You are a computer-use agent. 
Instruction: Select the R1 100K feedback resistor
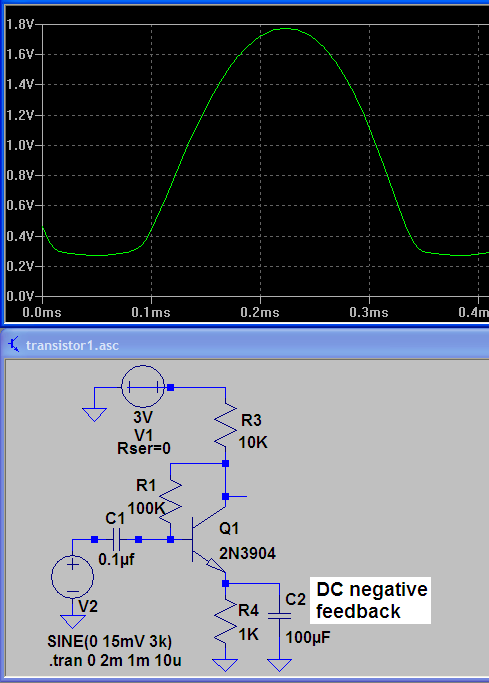(x=171, y=501)
